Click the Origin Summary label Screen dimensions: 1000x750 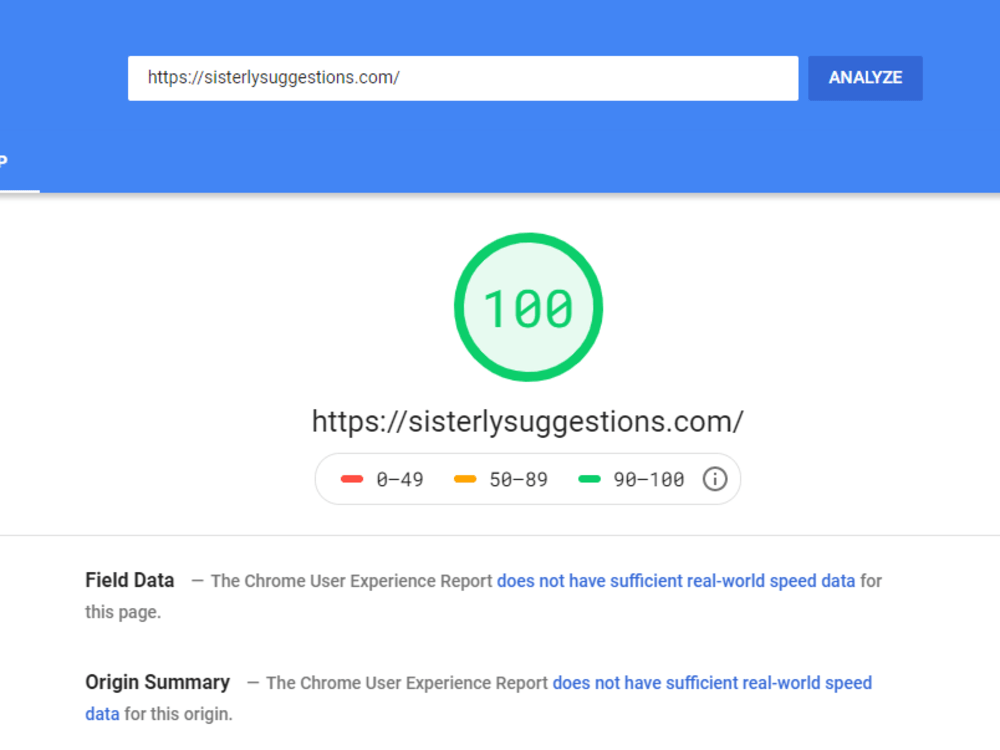pos(158,682)
